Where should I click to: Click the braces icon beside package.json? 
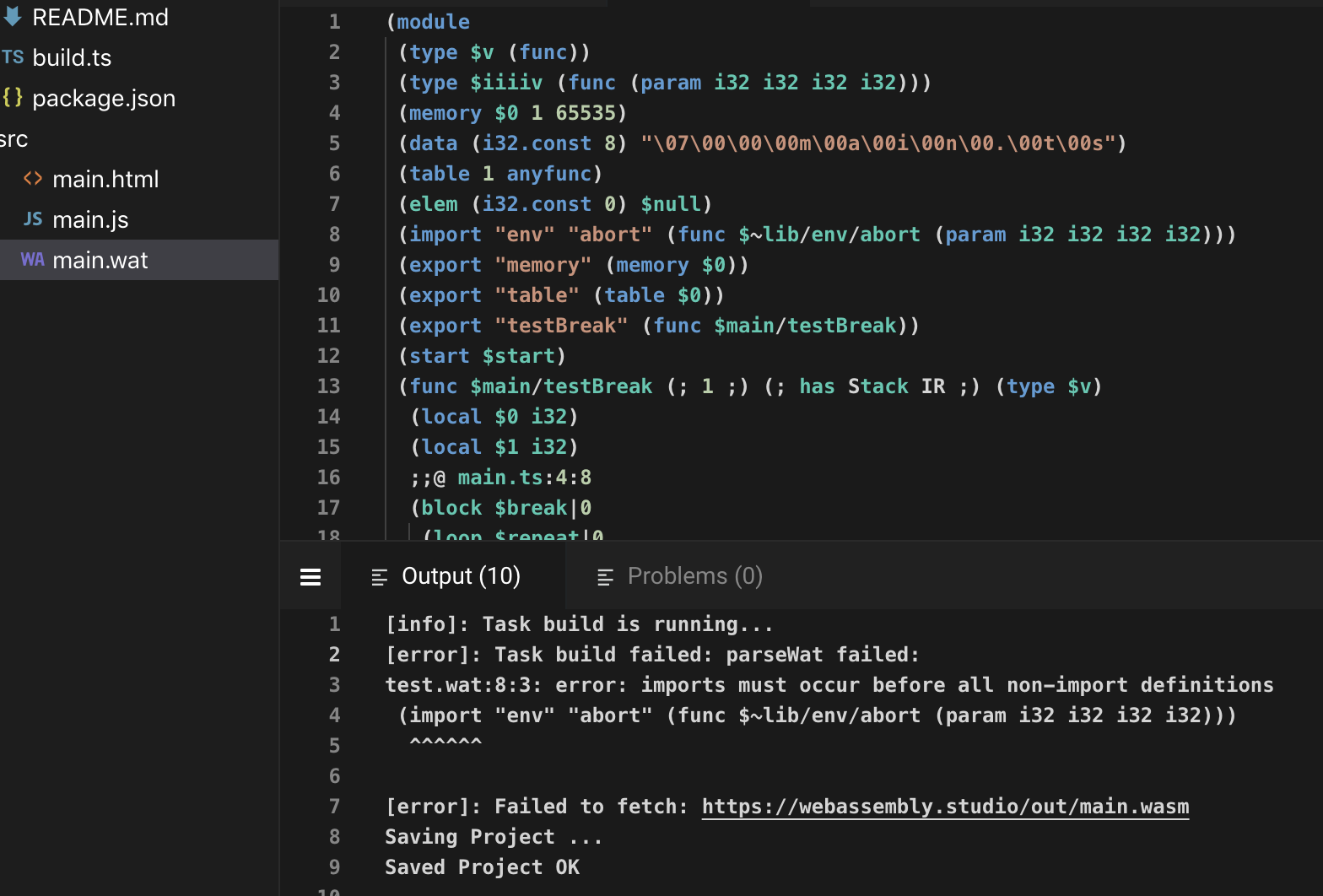[x=13, y=97]
